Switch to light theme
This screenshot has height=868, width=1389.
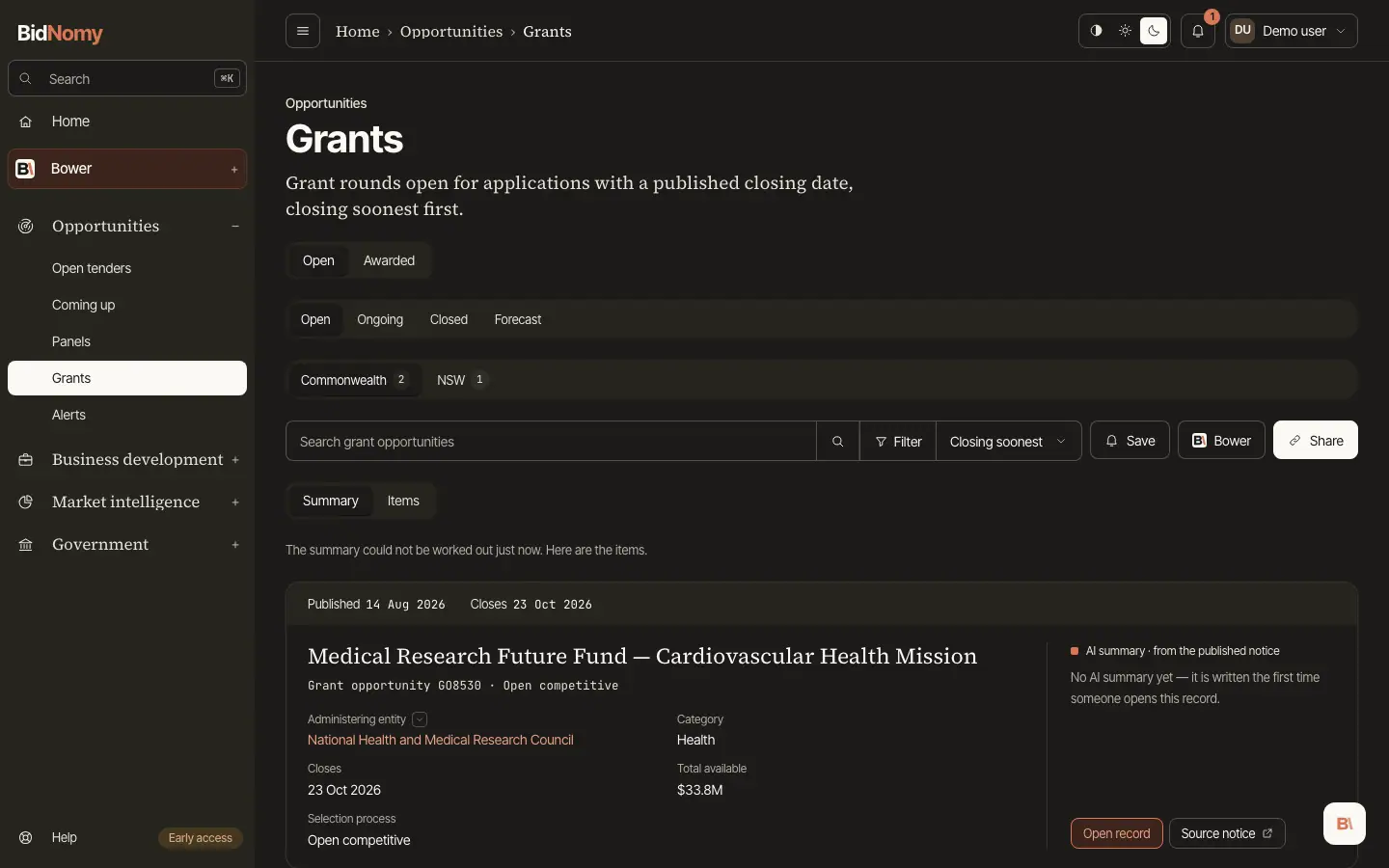(1125, 31)
